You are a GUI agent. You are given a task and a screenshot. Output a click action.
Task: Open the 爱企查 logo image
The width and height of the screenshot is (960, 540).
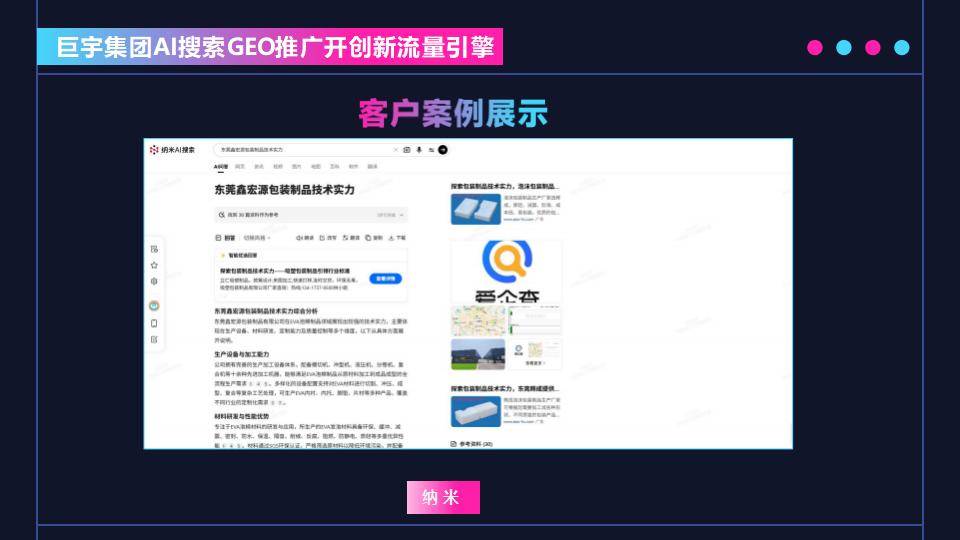(506, 271)
